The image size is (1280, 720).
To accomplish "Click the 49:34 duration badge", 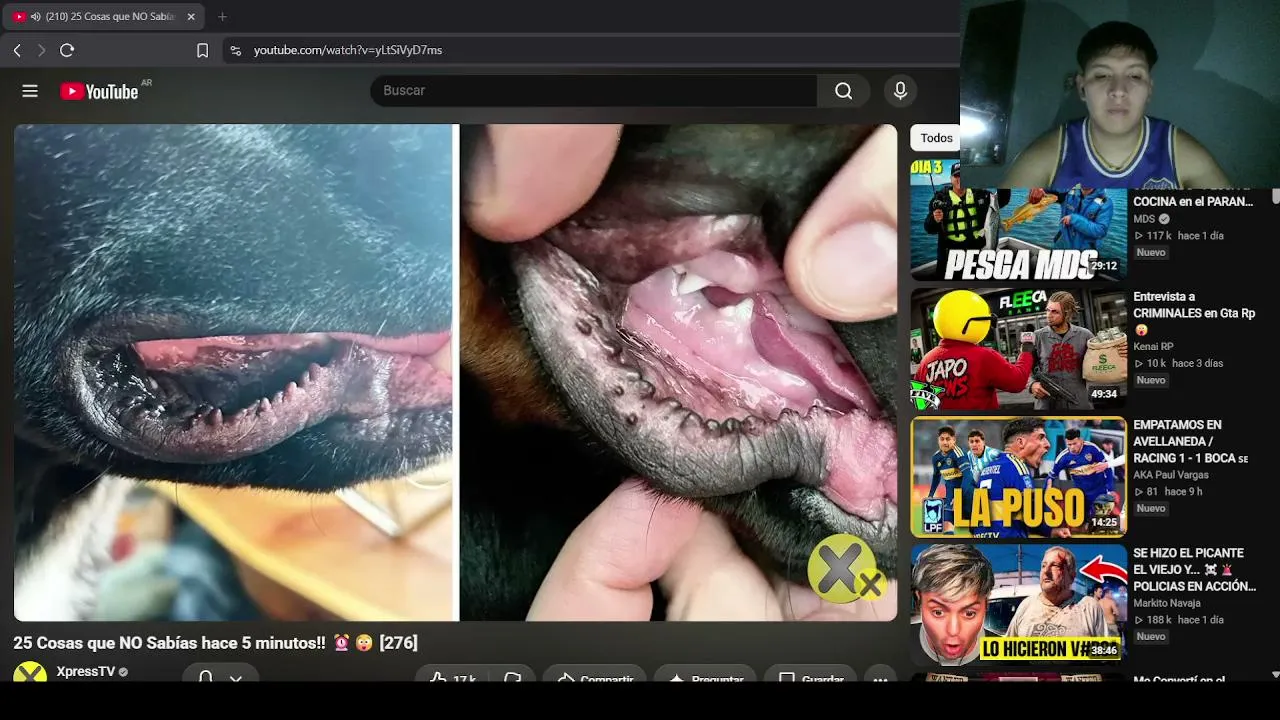I will pos(1104,394).
